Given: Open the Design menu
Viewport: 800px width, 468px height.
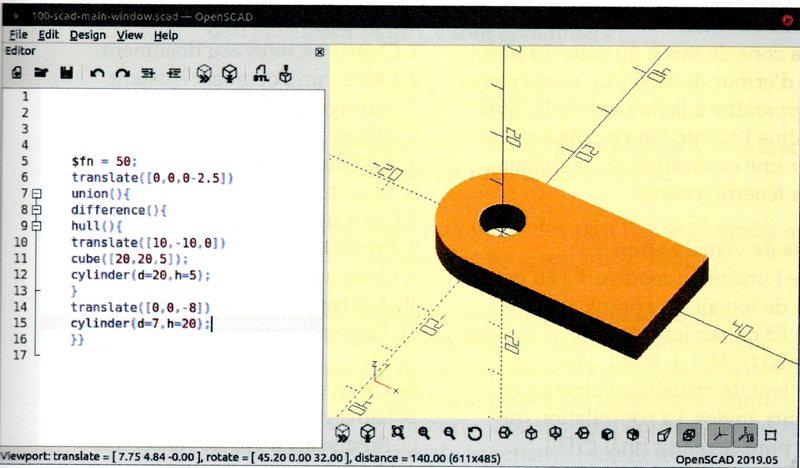Looking at the screenshot, I should click(88, 35).
